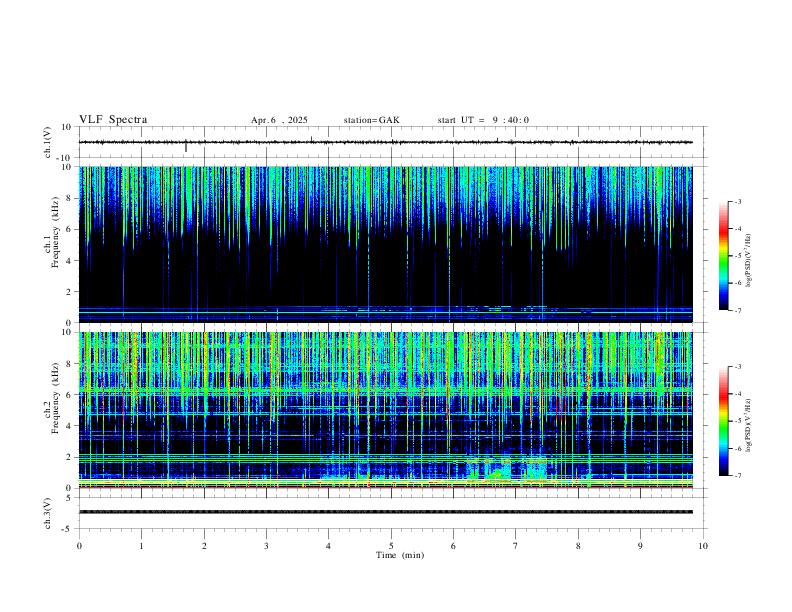Image resolution: width=792 pixels, height=612 pixels.
Task: Select the ch.2 "Frequency (kHz)" axis label
Action: pyautogui.click(x=56, y=398)
